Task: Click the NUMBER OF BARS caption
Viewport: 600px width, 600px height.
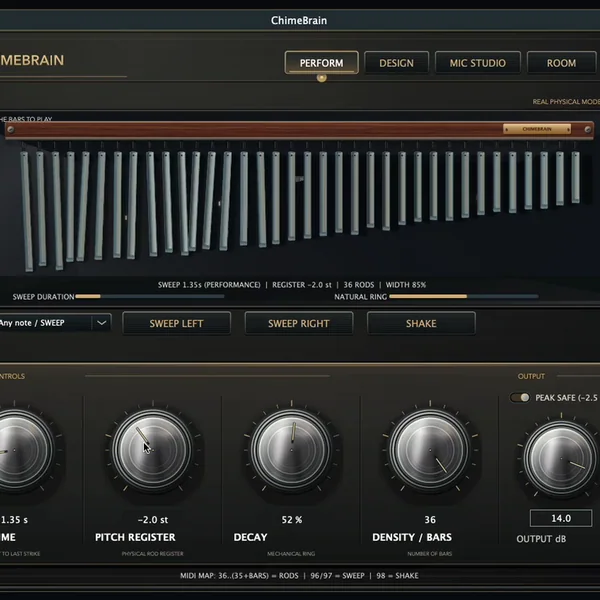Action: pyautogui.click(x=430, y=553)
